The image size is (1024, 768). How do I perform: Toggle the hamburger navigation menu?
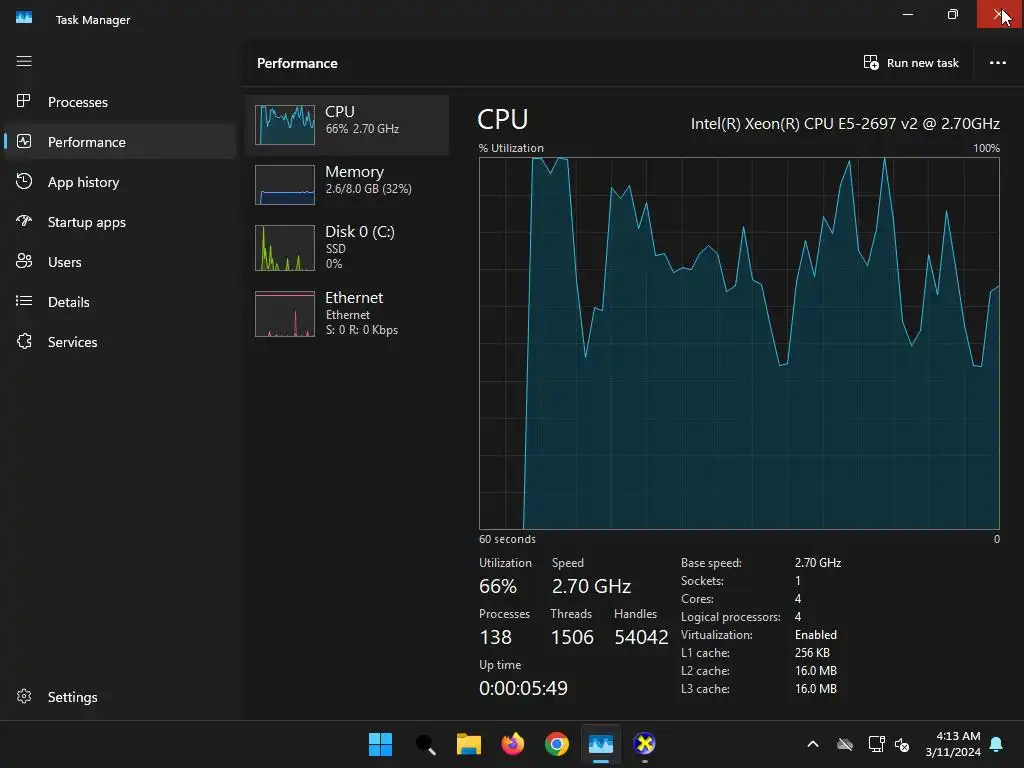[x=24, y=61]
